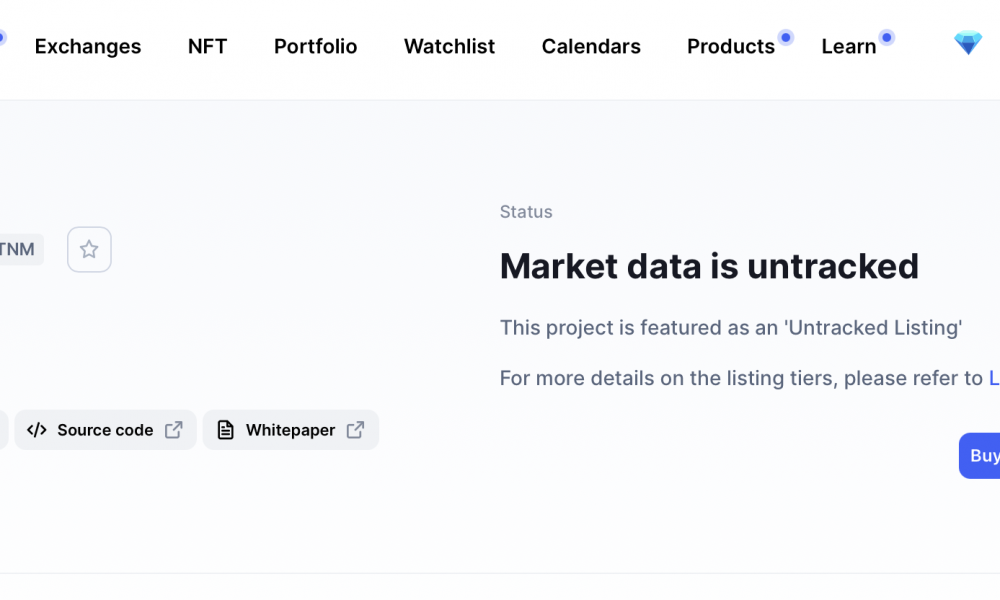1000x600 pixels.
Task: Click the document icon on Whitepaper
Action: point(225,430)
